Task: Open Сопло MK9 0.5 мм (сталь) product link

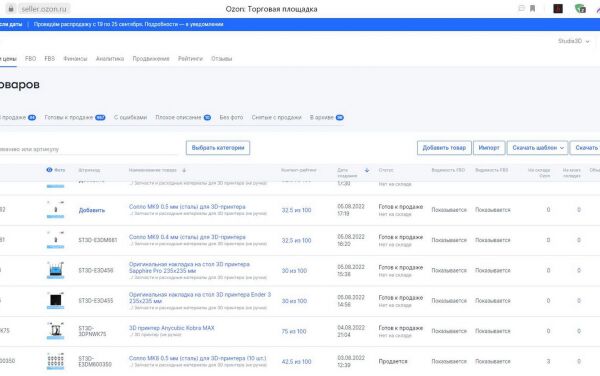Action: pos(187,207)
